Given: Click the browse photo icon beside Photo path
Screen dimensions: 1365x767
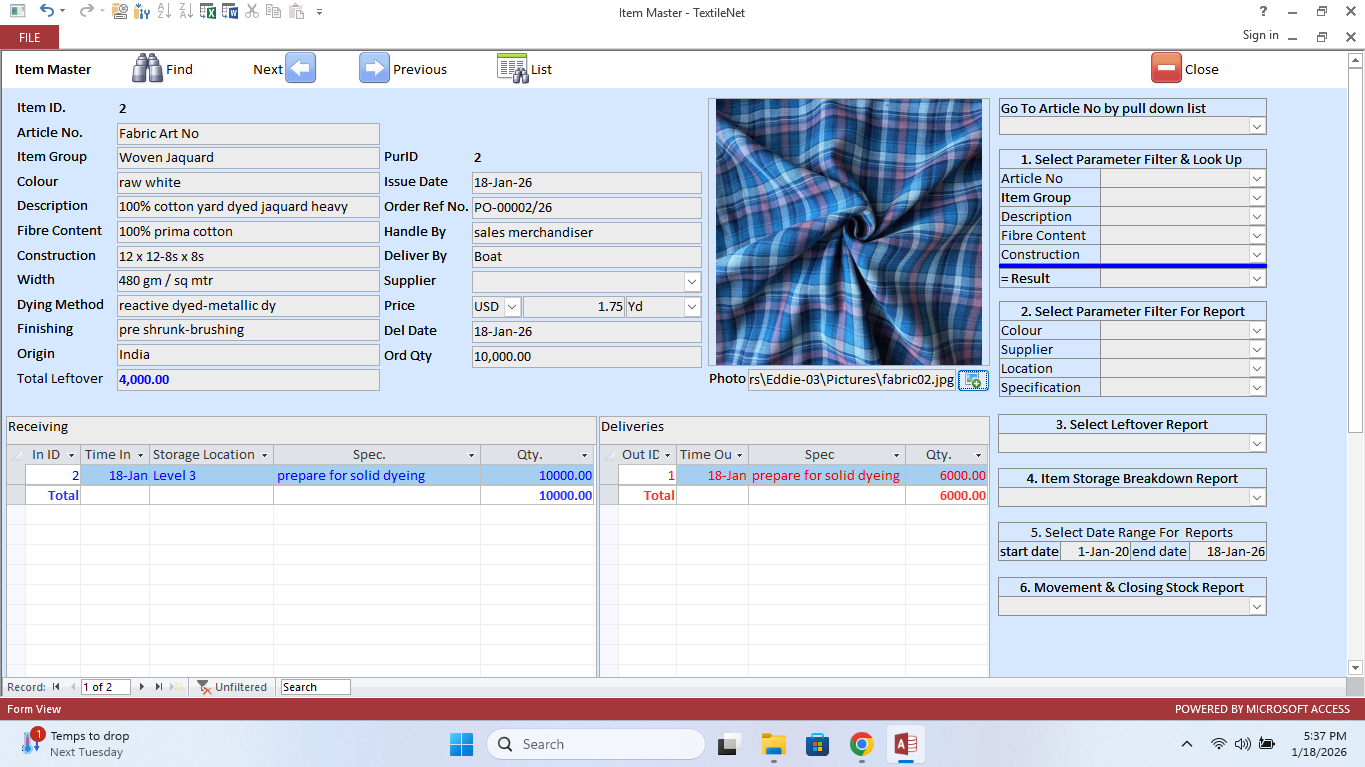Looking at the screenshot, I should tap(973, 380).
